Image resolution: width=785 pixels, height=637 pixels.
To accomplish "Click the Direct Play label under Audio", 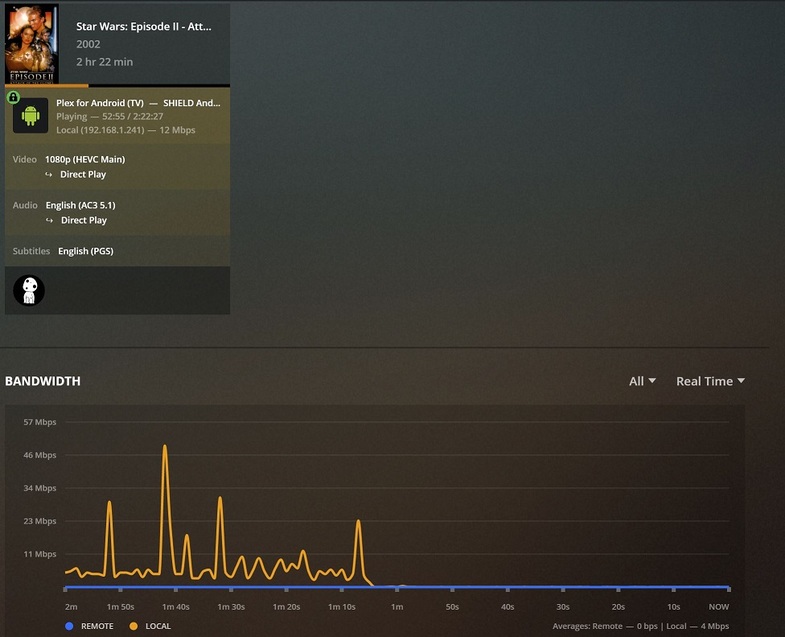I will [84, 220].
